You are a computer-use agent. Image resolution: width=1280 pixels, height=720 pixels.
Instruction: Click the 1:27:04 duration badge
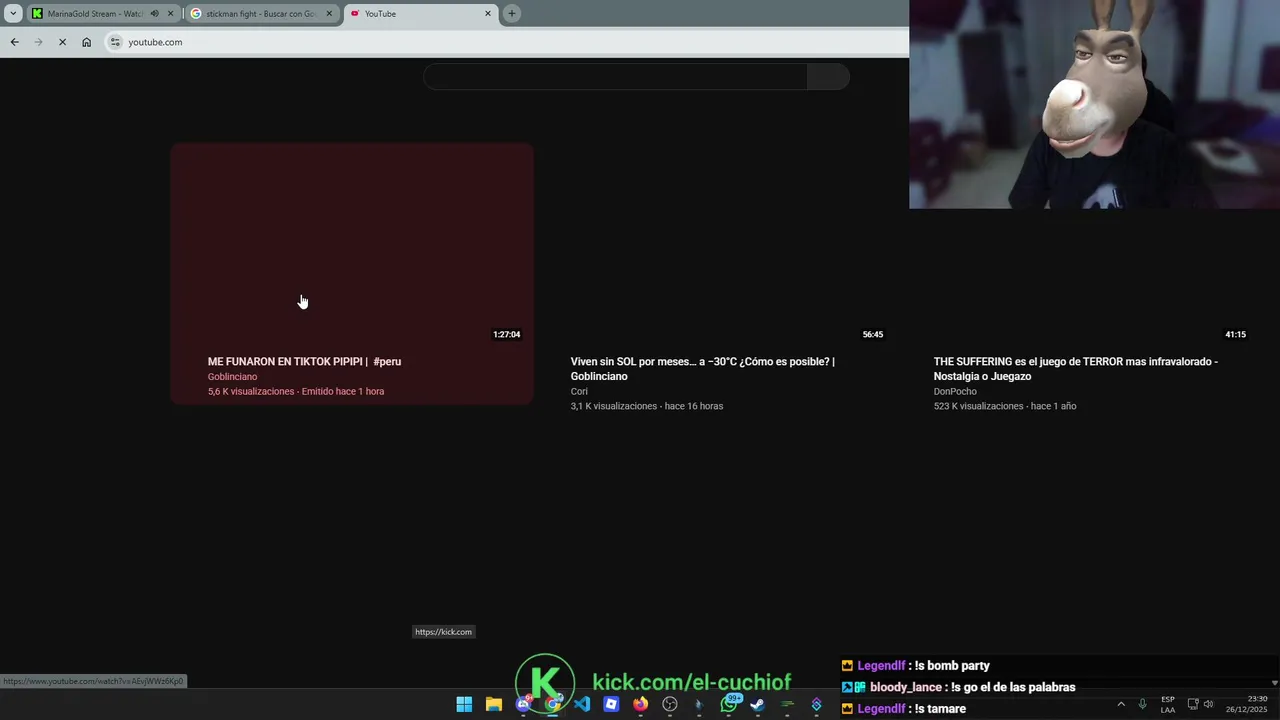point(506,334)
